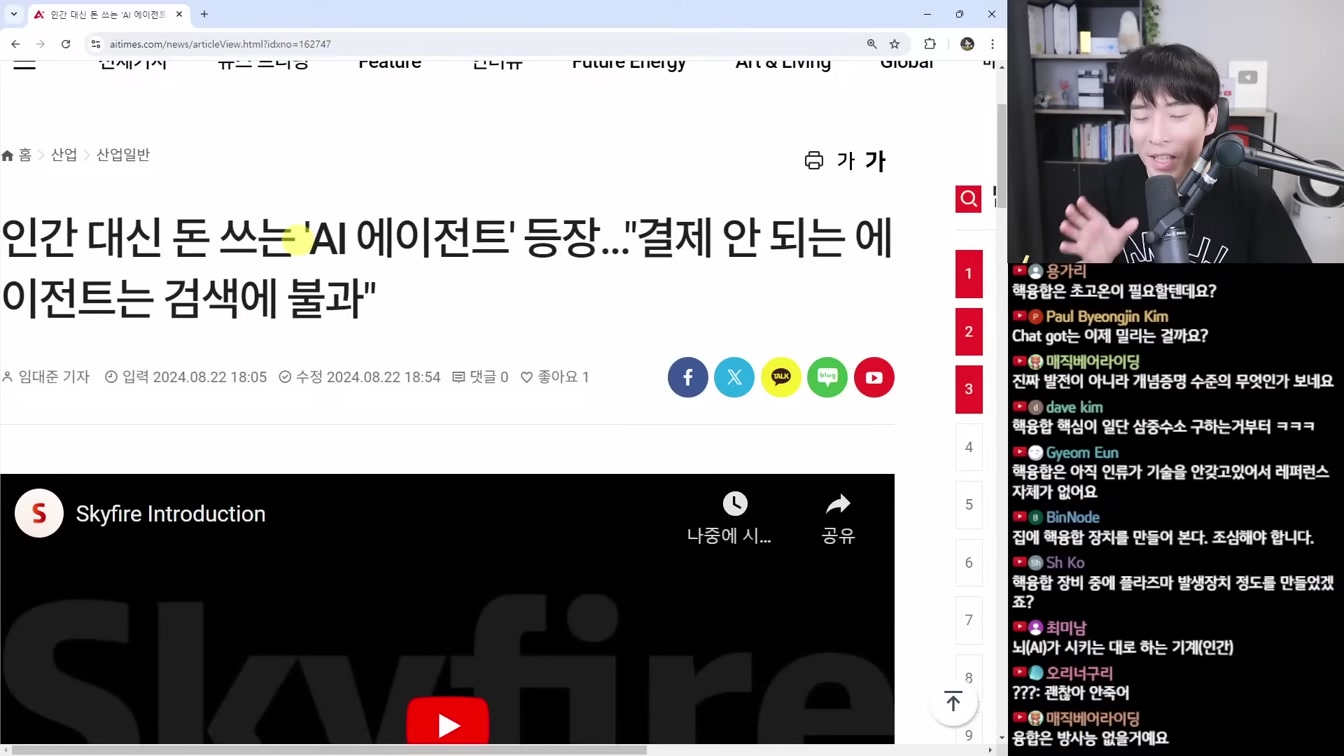Open ranked article number 6

point(968,563)
